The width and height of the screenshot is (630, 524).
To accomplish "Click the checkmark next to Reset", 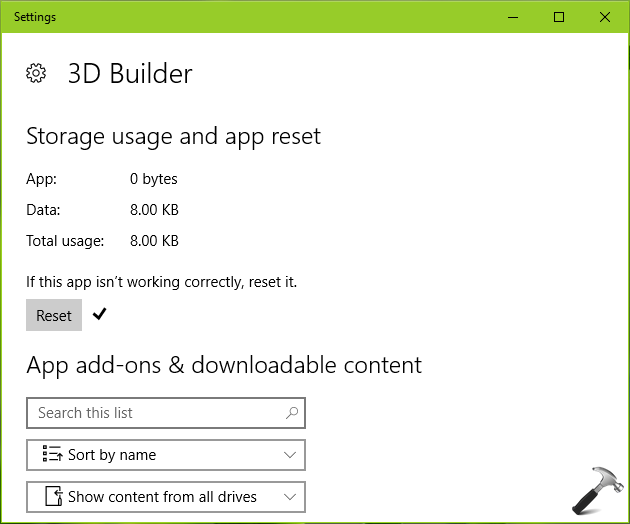I will pyautogui.click(x=99, y=314).
